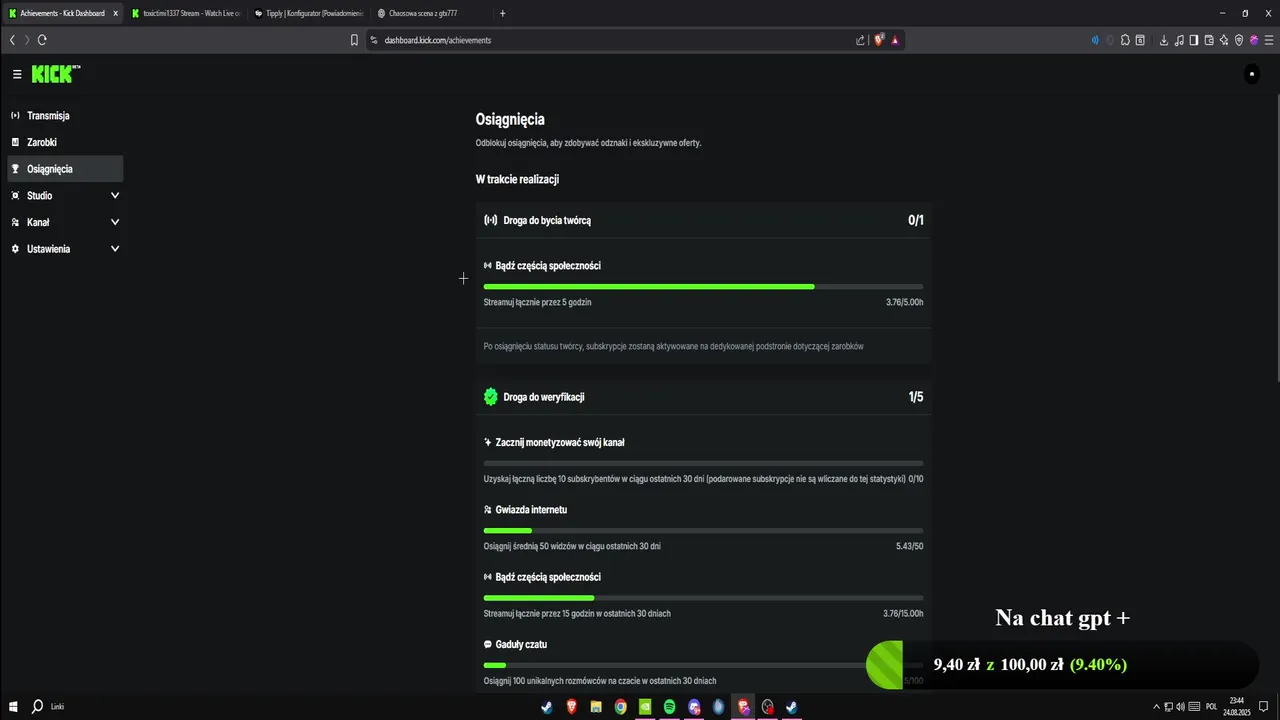
Task: Open the notification center icon
Action: point(1263,706)
